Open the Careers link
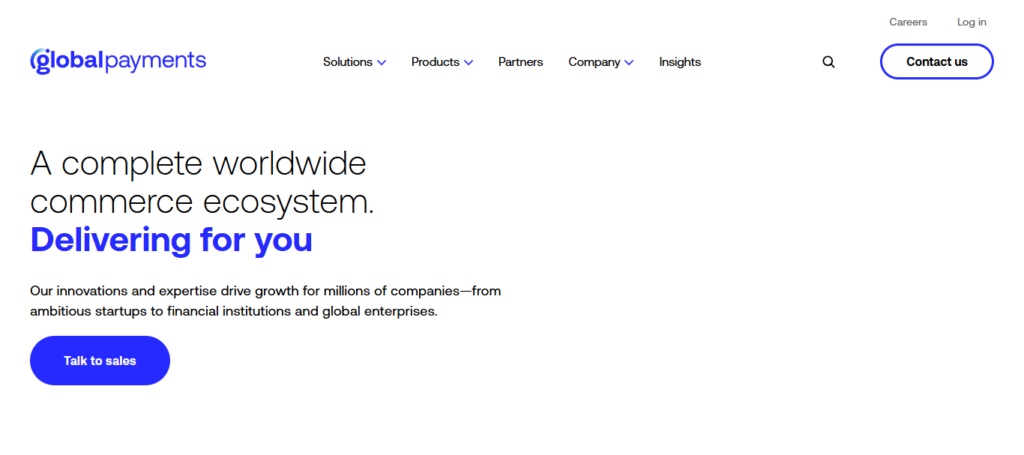This screenshot has width=1024, height=455. (908, 22)
